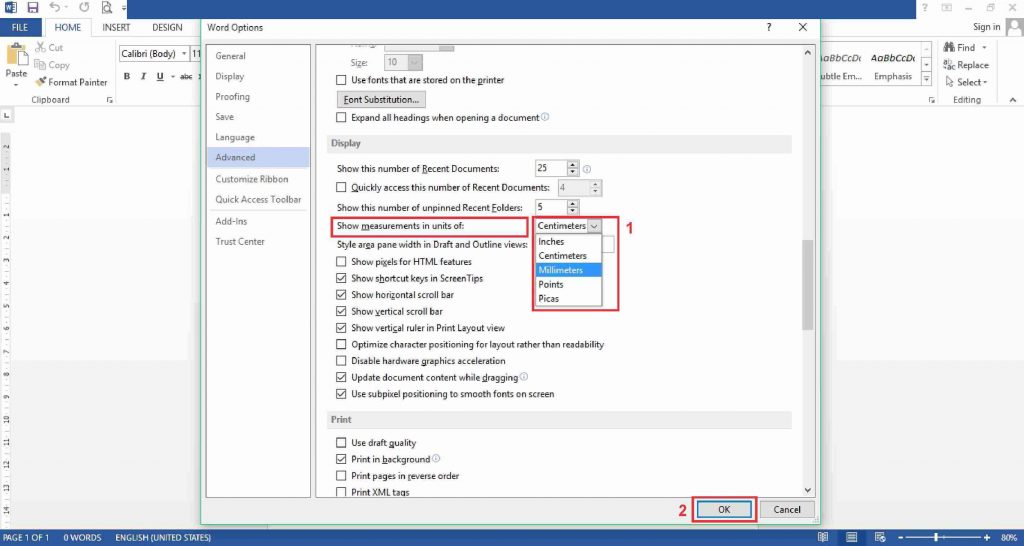
Task: Toggle Show vertical ruler in Print Layout view
Action: (341, 328)
